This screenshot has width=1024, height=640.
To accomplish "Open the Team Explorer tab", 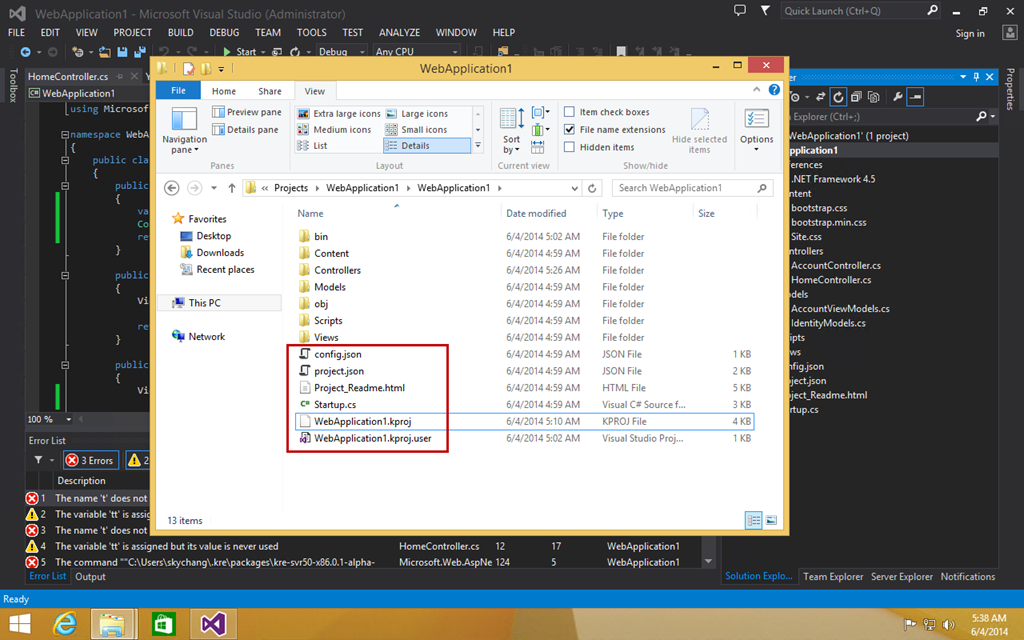I will [833, 577].
